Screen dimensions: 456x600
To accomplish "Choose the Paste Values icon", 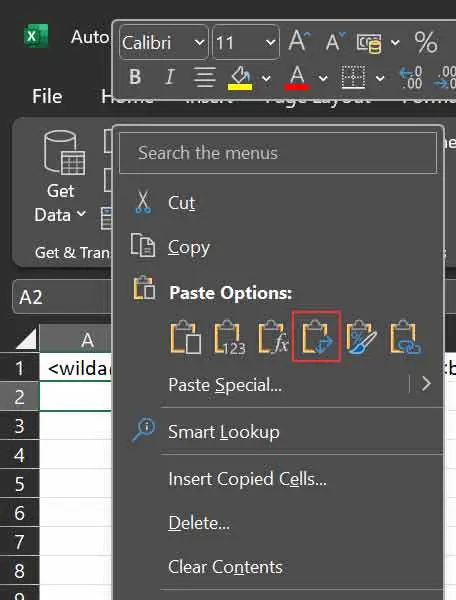I will click(229, 337).
